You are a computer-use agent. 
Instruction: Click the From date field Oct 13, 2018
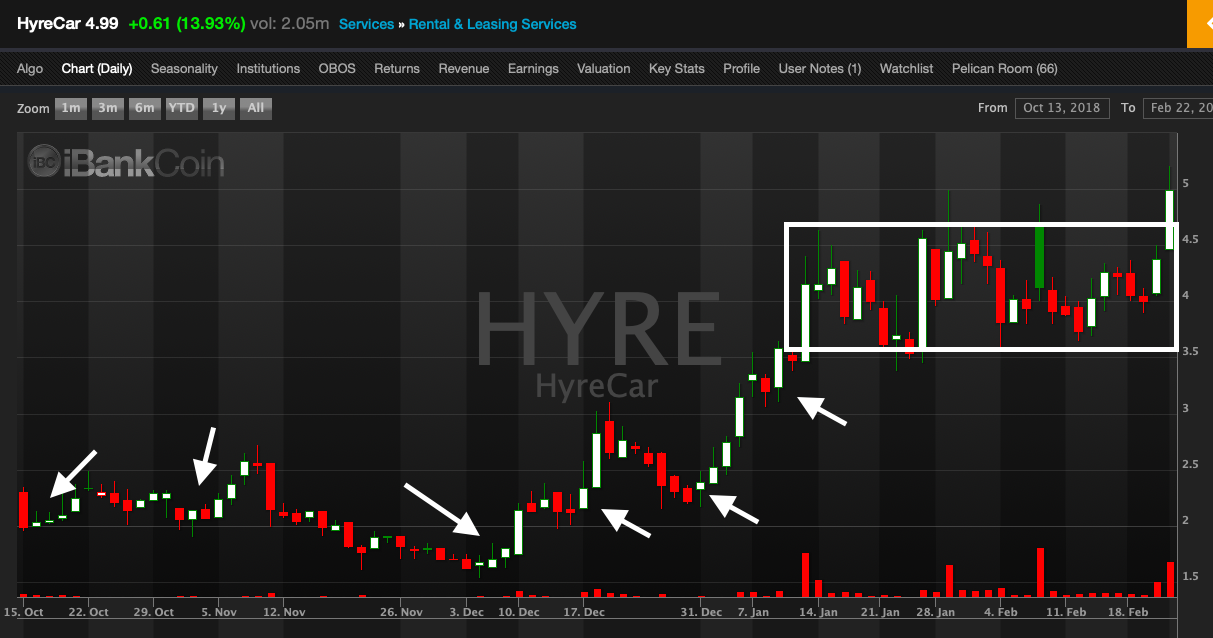[1061, 108]
